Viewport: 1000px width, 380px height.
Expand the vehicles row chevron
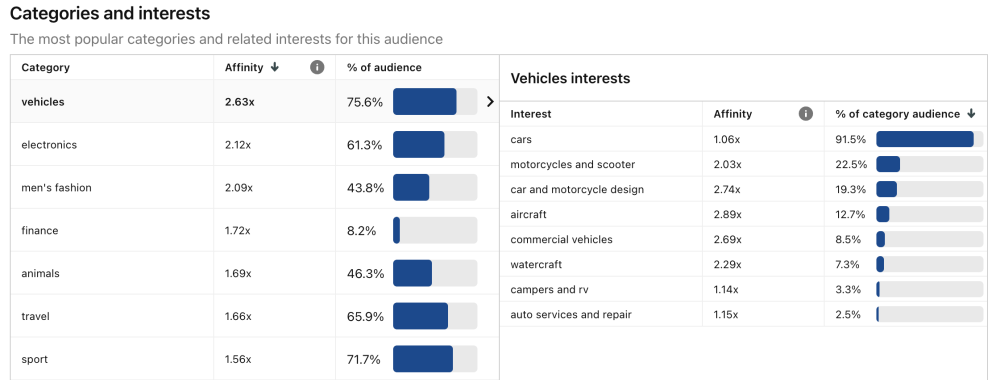[x=490, y=101]
